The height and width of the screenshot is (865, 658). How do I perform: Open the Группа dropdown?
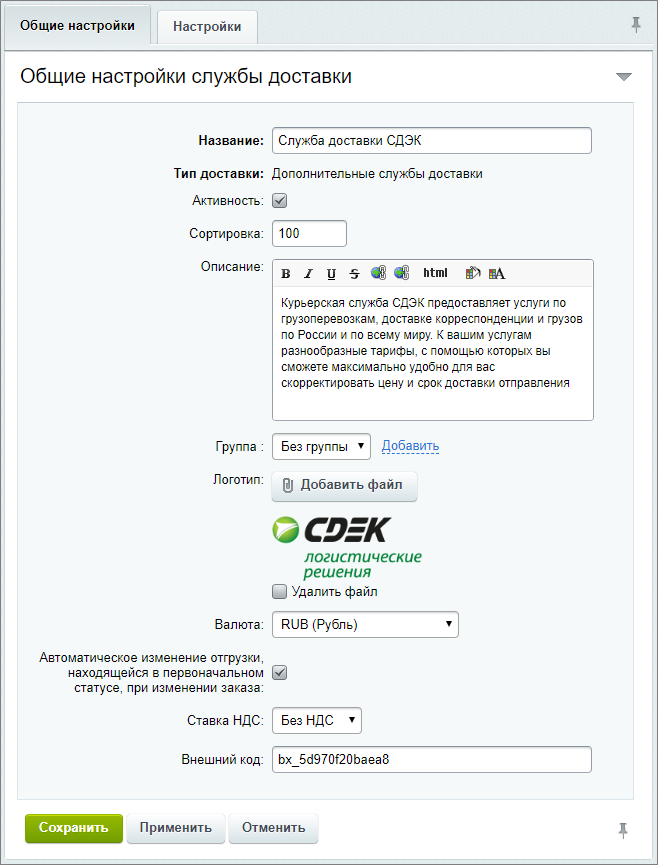(321, 446)
